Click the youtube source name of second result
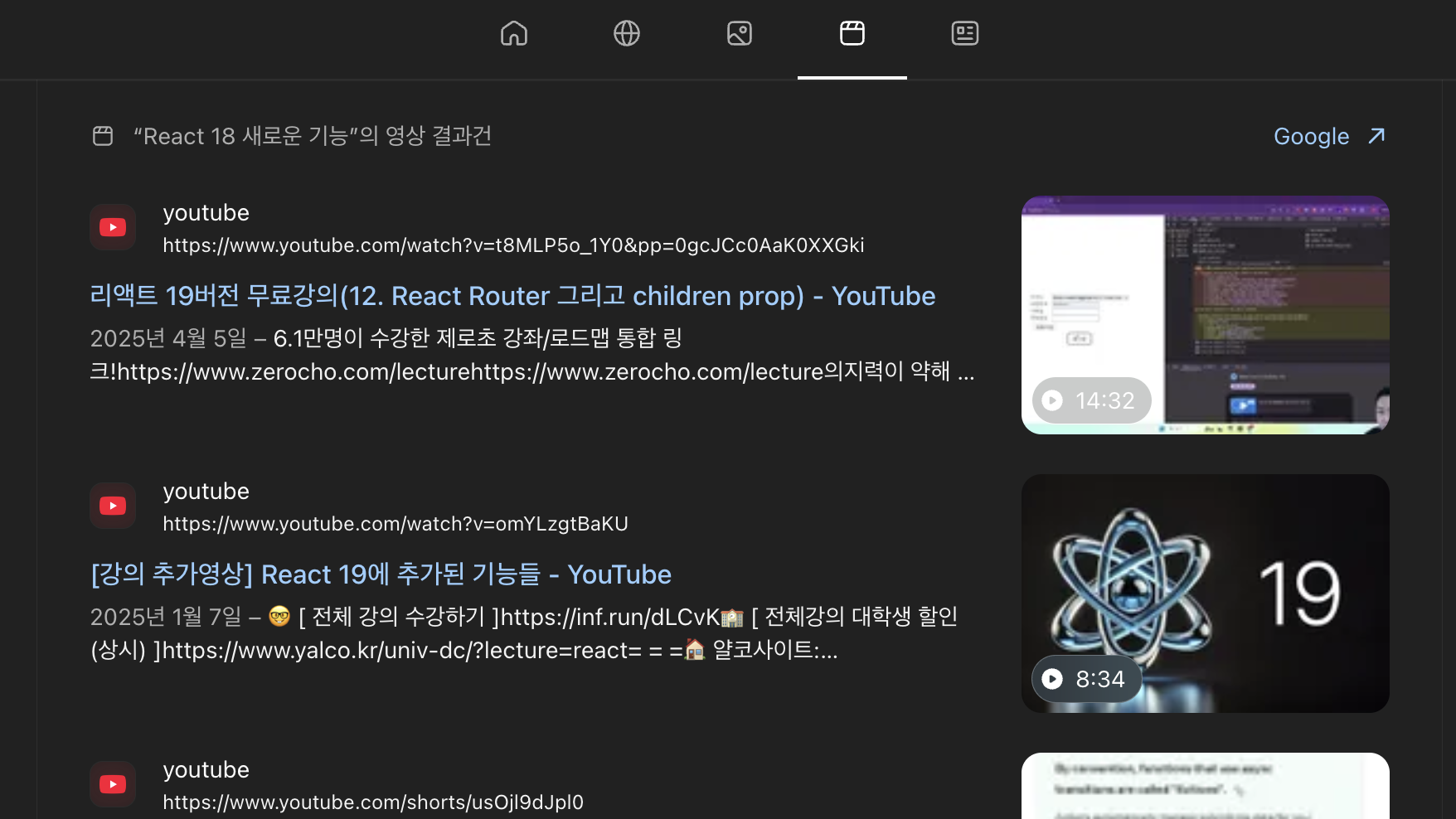Image resolution: width=1456 pixels, height=819 pixels. [206, 492]
